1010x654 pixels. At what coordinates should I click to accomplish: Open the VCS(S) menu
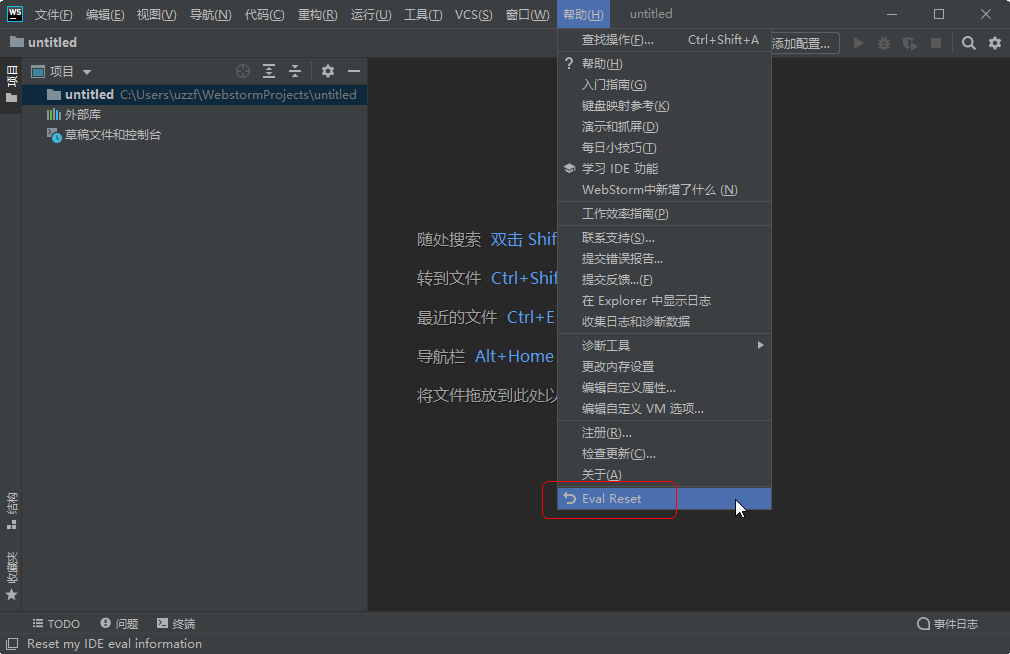473,14
